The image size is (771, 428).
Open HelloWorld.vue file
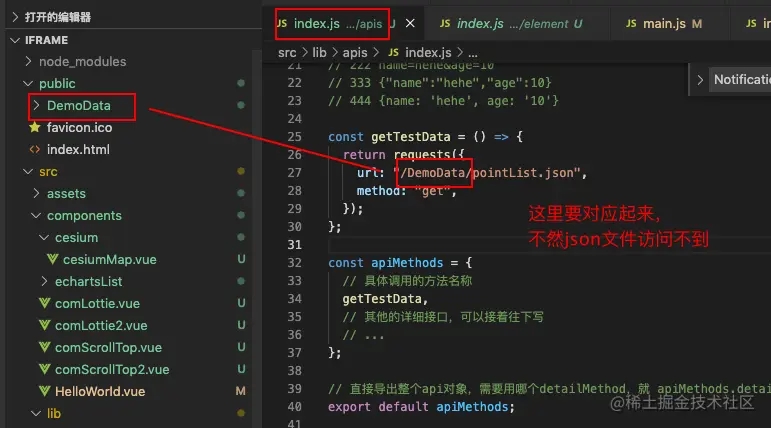coord(100,392)
